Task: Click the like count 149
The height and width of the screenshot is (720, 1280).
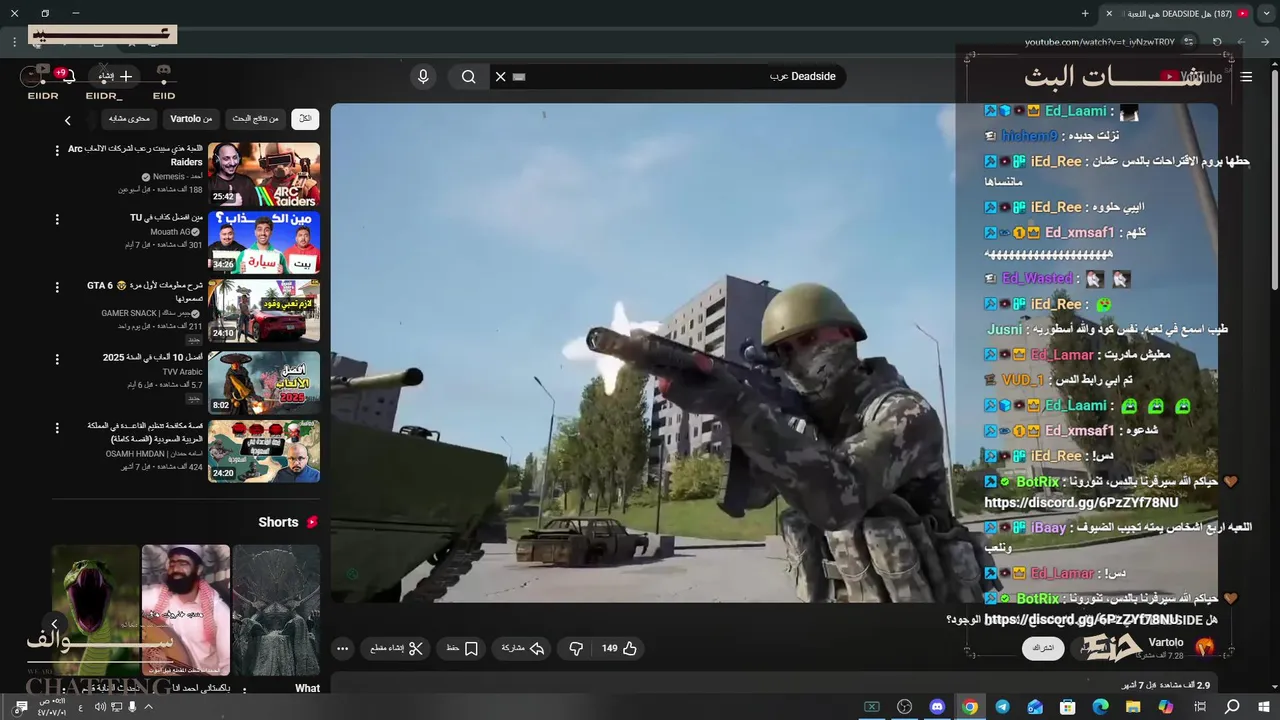Action: pyautogui.click(x=610, y=648)
